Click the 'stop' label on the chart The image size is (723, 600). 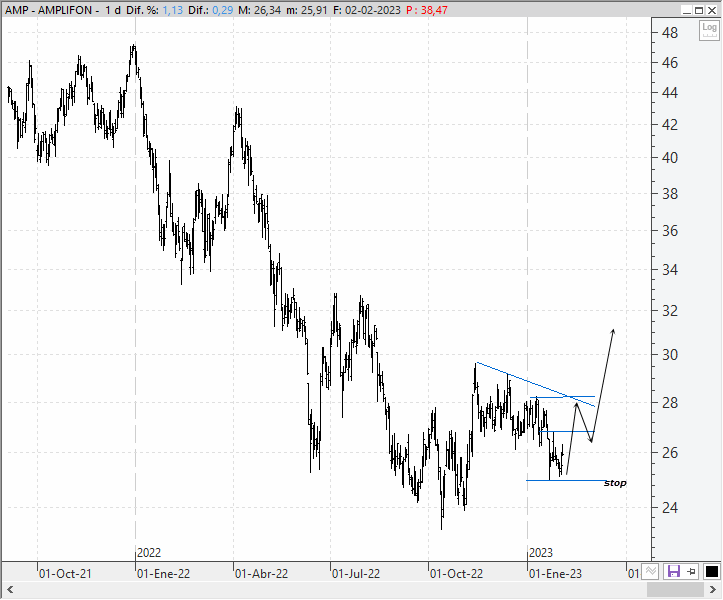point(615,483)
